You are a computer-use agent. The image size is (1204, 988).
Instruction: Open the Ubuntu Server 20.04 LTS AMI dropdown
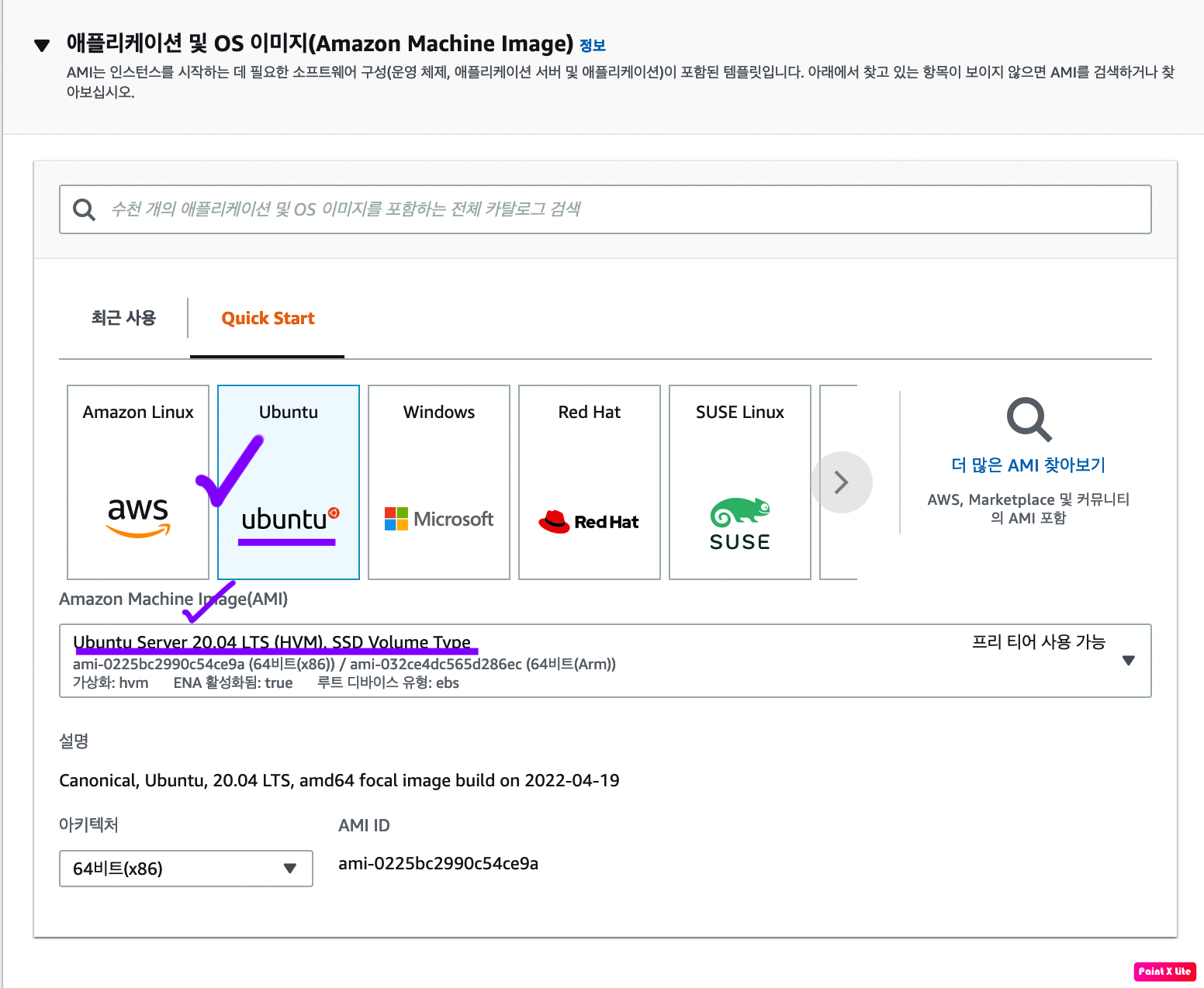605,661
